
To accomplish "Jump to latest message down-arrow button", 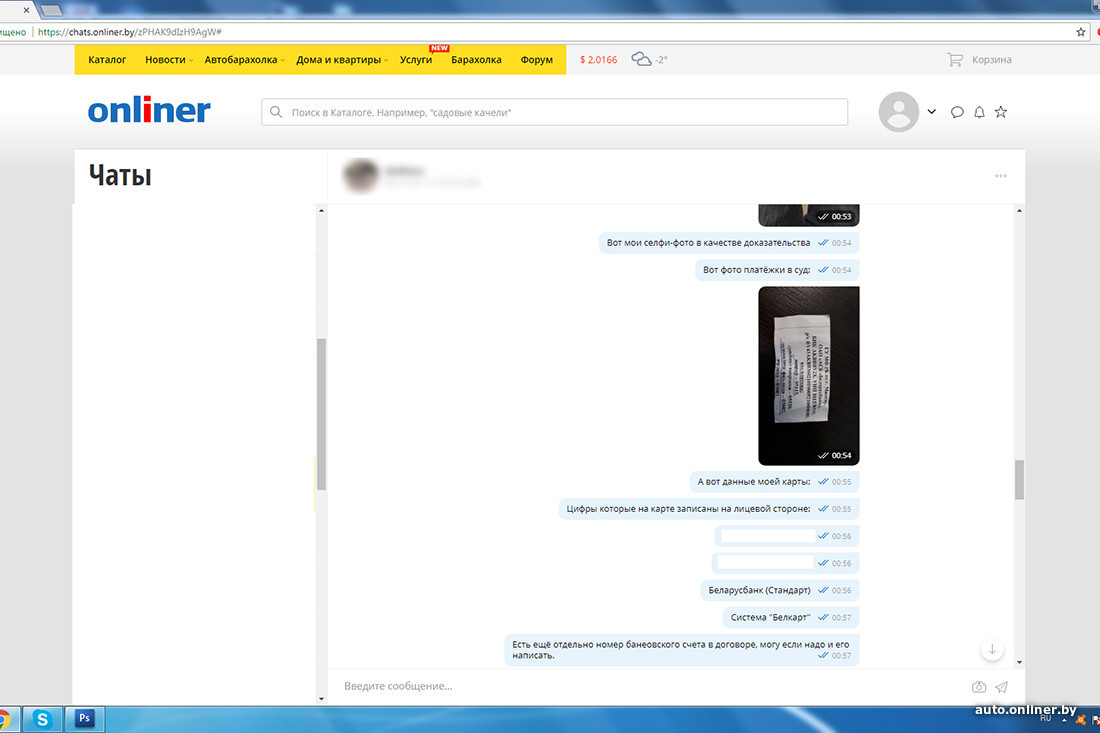I will (x=992, y=650).
